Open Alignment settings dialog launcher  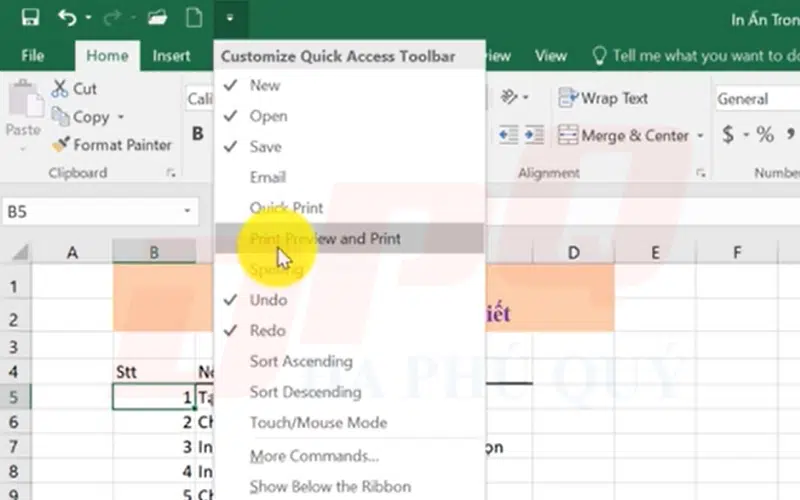701,173
